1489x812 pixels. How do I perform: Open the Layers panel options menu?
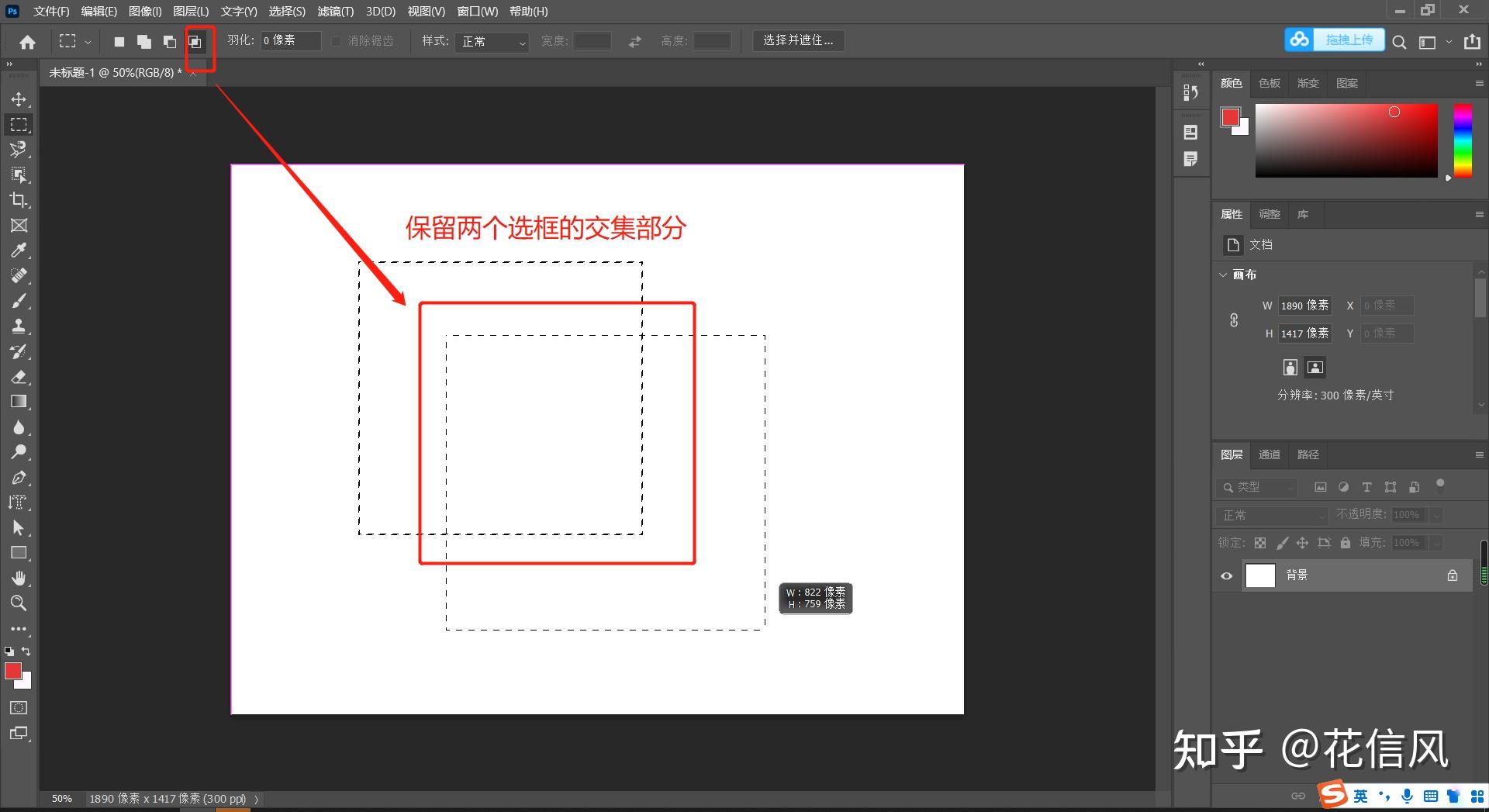pyautogui.click(x=1479, y=454)
